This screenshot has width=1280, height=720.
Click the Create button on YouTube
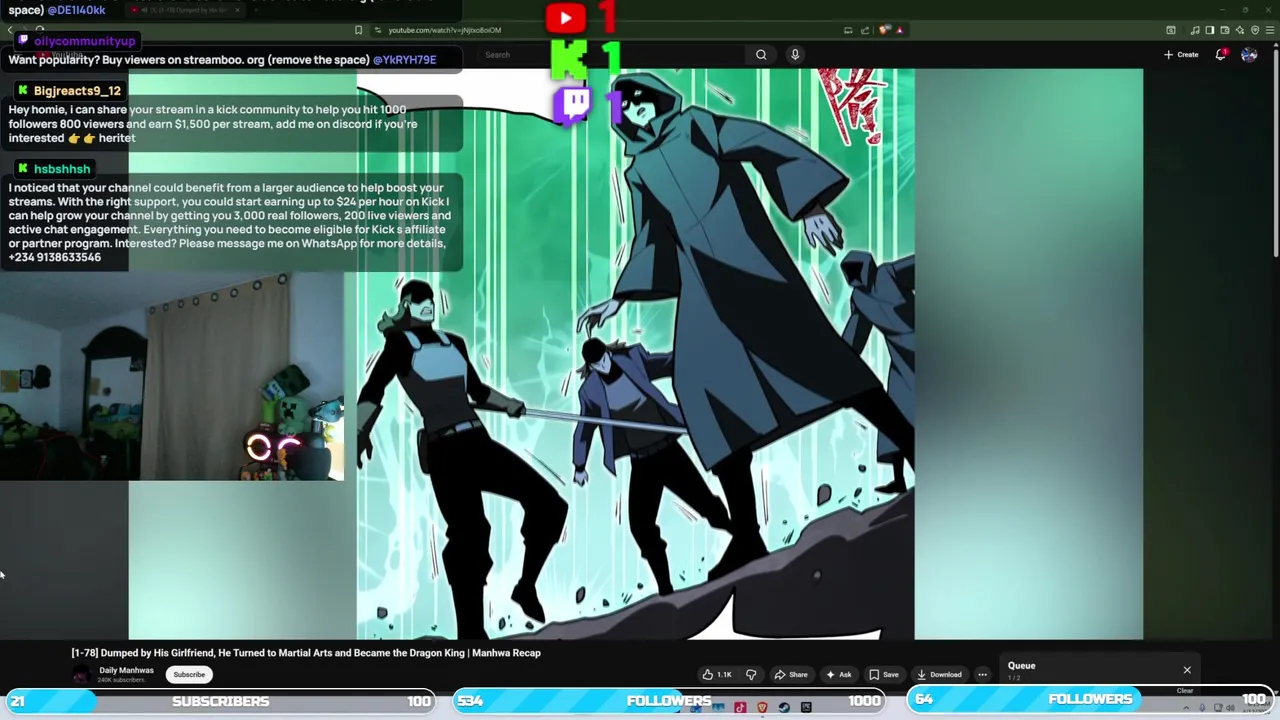coord(1181,55)
